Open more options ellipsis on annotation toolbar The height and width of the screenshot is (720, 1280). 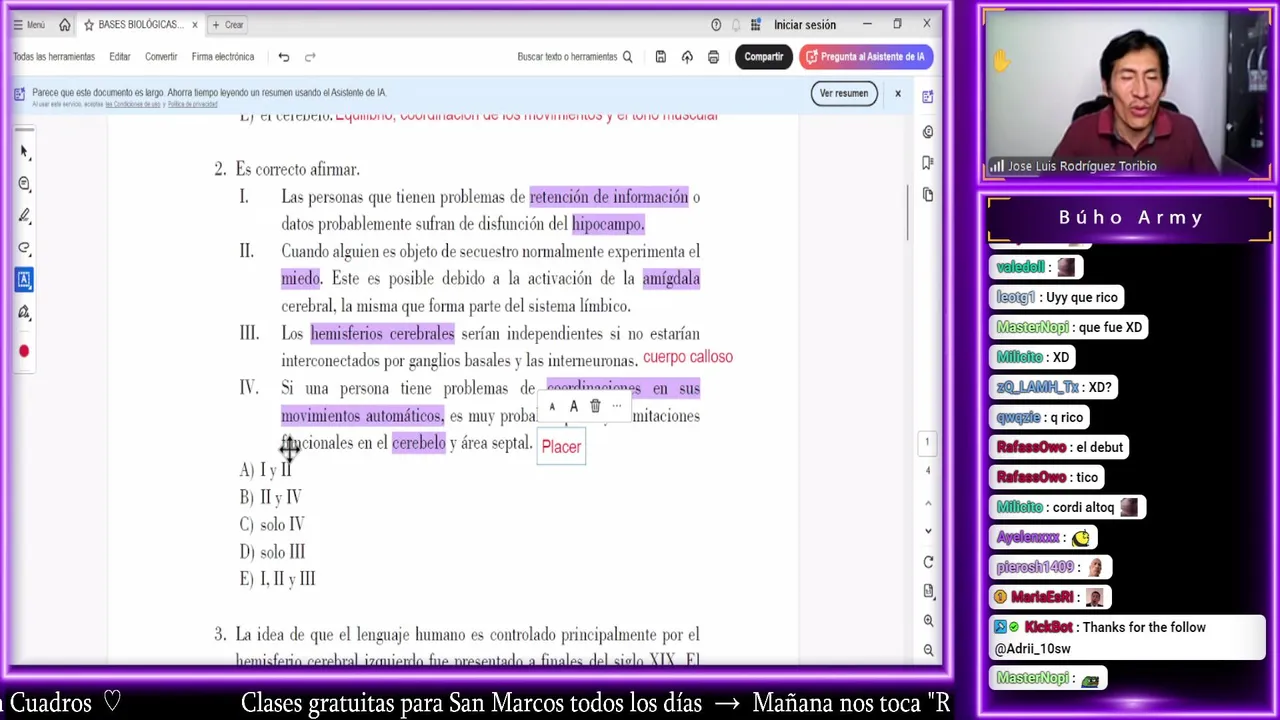click(x=617, y=406)
